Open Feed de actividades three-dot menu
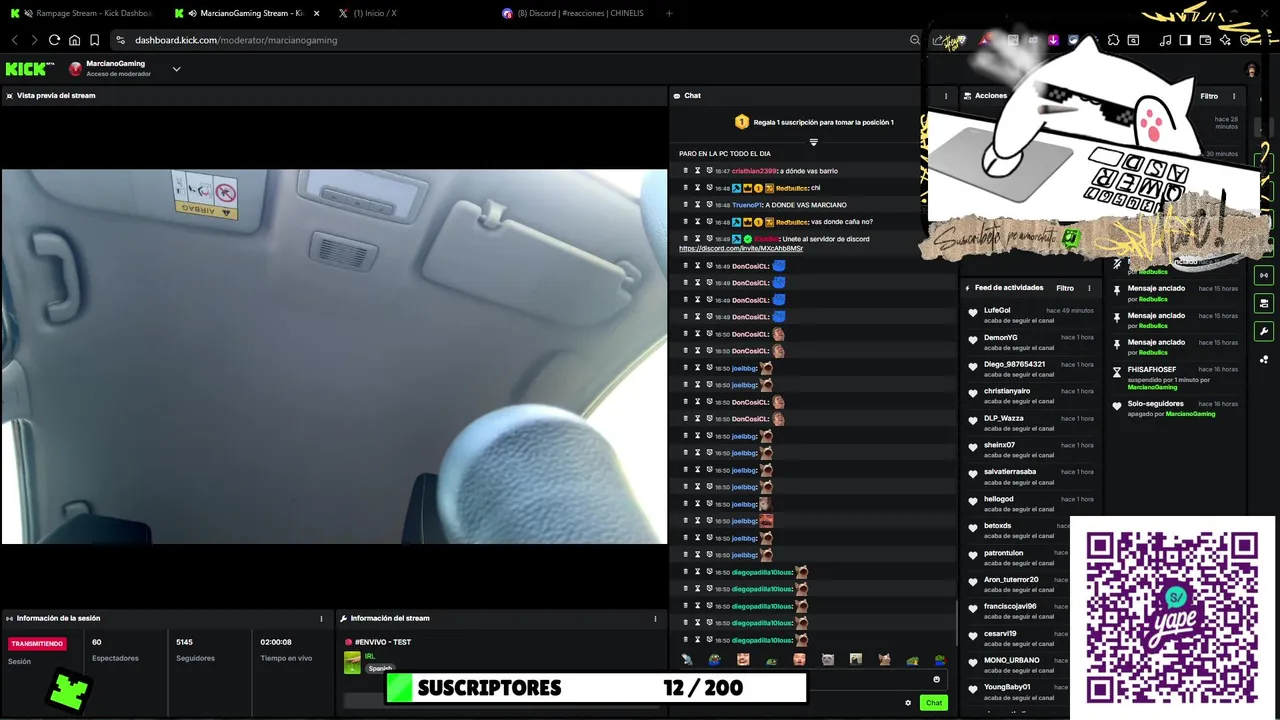The image size is (1280, 720). tap(1089, 288)
